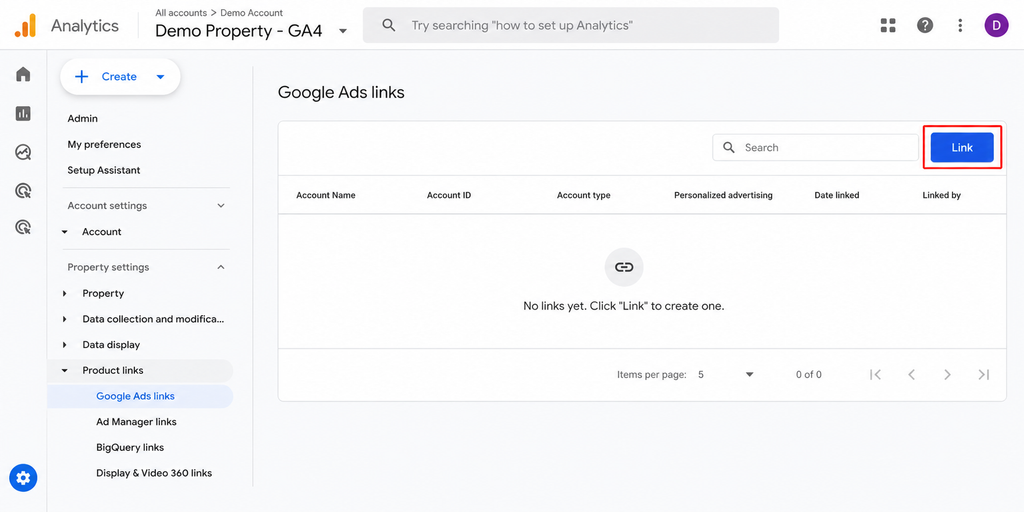The width and height of the screenshot is (1024, 512).
Task: Click the Account Name column header
Action: click(x=326, y=195)
